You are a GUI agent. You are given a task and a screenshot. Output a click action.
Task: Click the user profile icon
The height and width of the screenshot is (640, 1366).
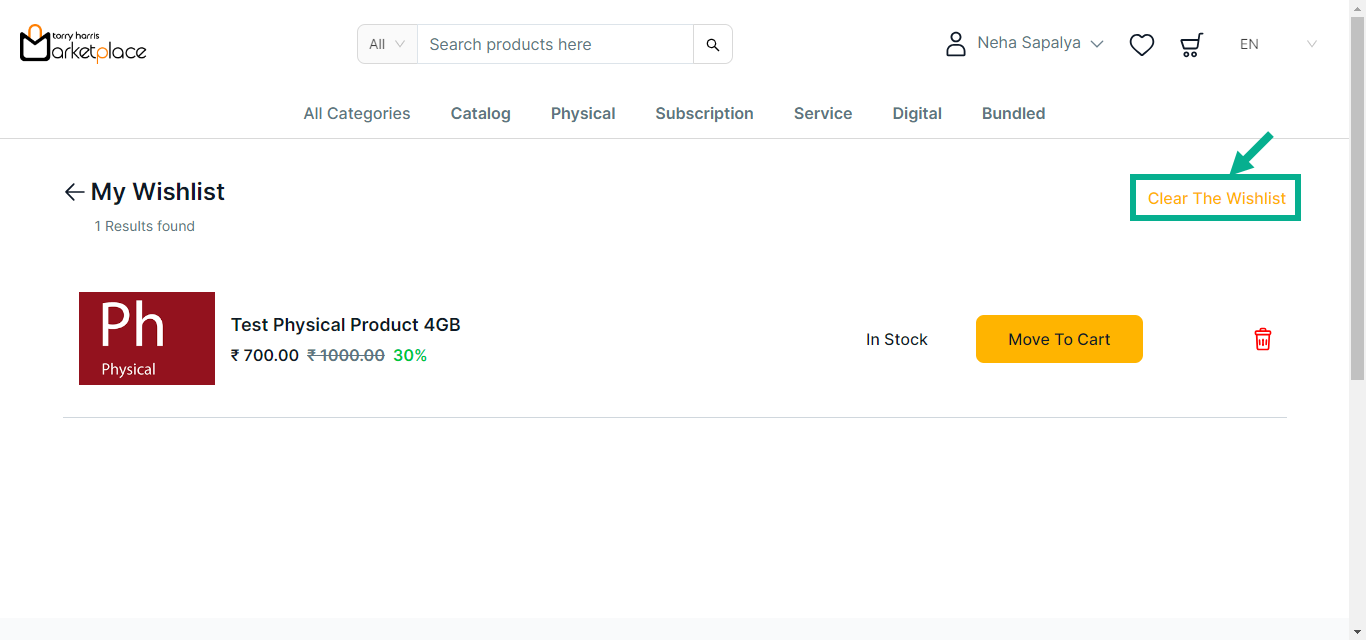pos(956,44)
